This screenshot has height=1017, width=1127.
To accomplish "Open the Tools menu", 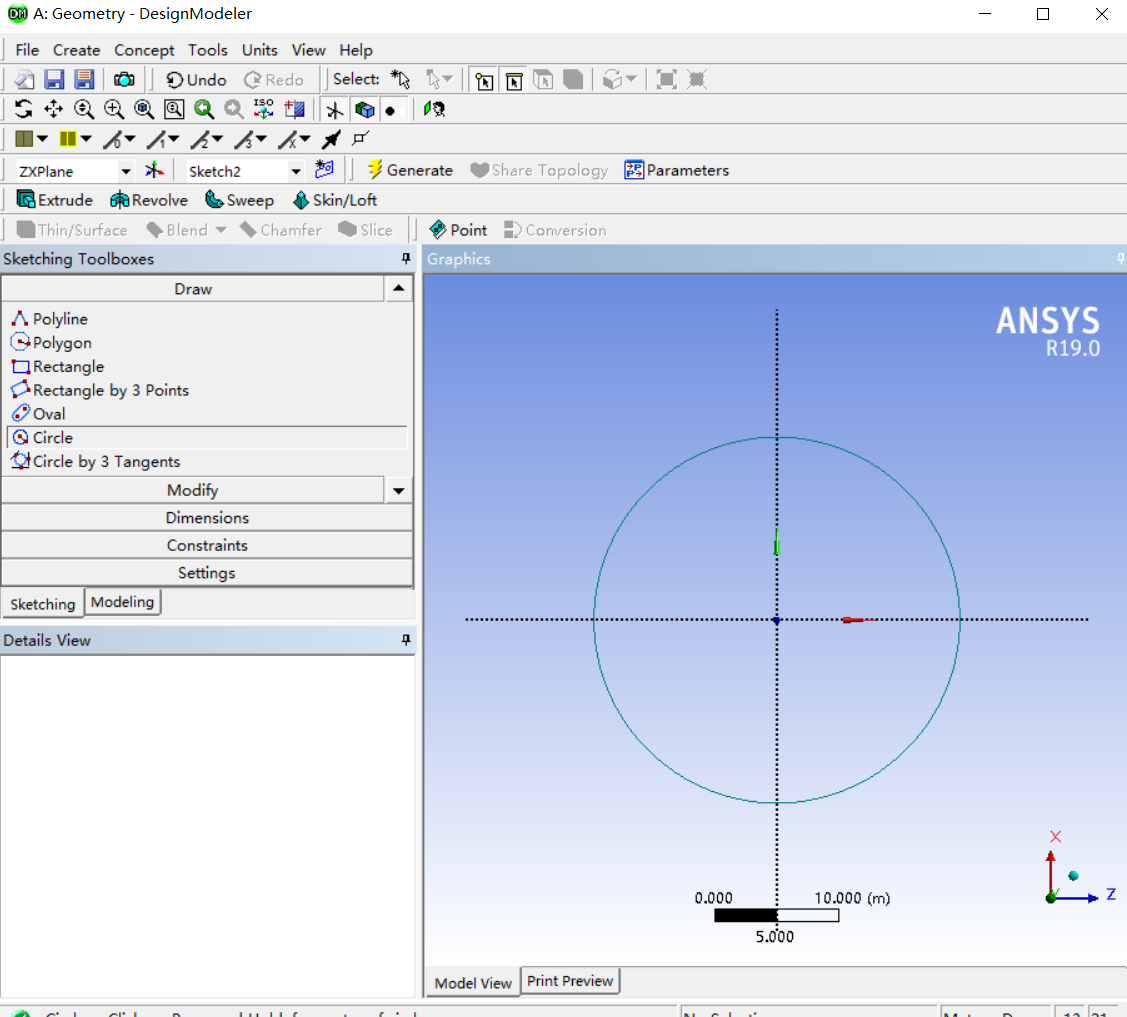I will point(208,50).
